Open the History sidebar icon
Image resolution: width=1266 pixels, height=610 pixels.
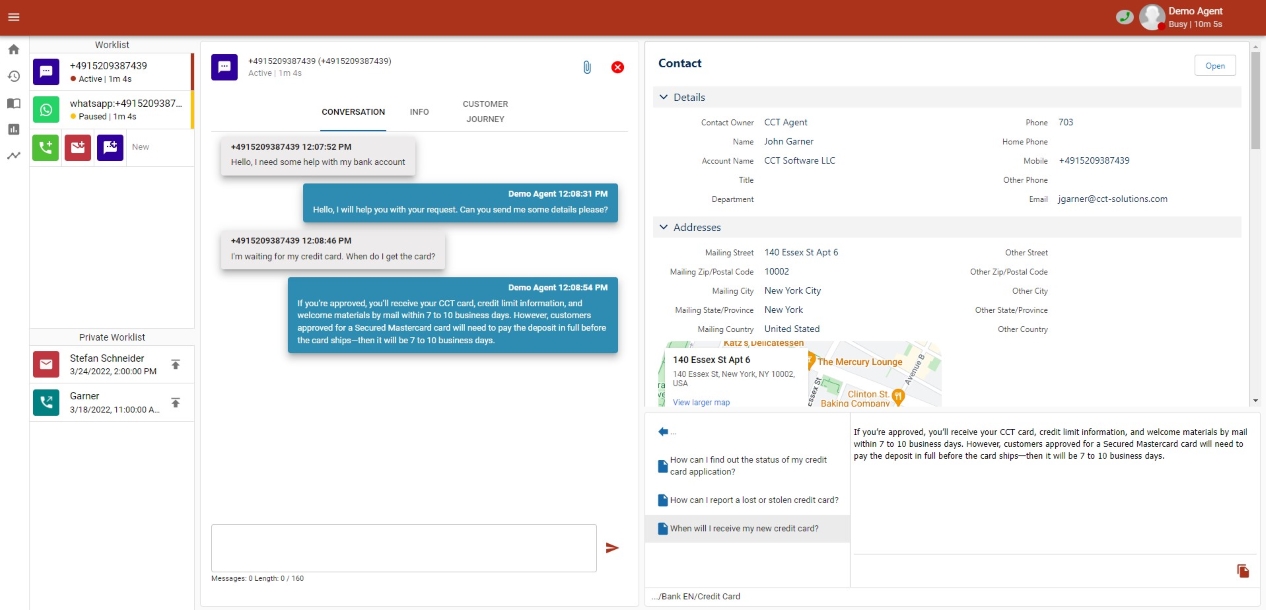14,76
